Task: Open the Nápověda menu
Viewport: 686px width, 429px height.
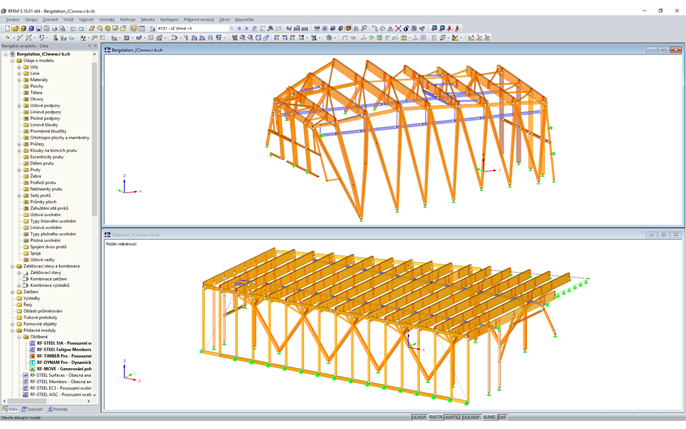Action: (244, 20)
